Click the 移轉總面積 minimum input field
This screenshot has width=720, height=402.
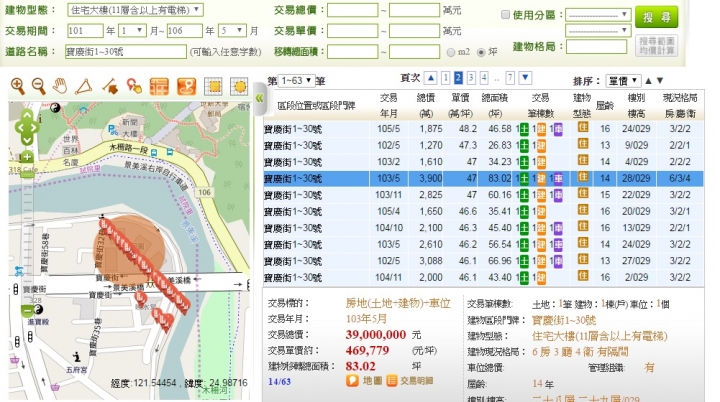353,51
